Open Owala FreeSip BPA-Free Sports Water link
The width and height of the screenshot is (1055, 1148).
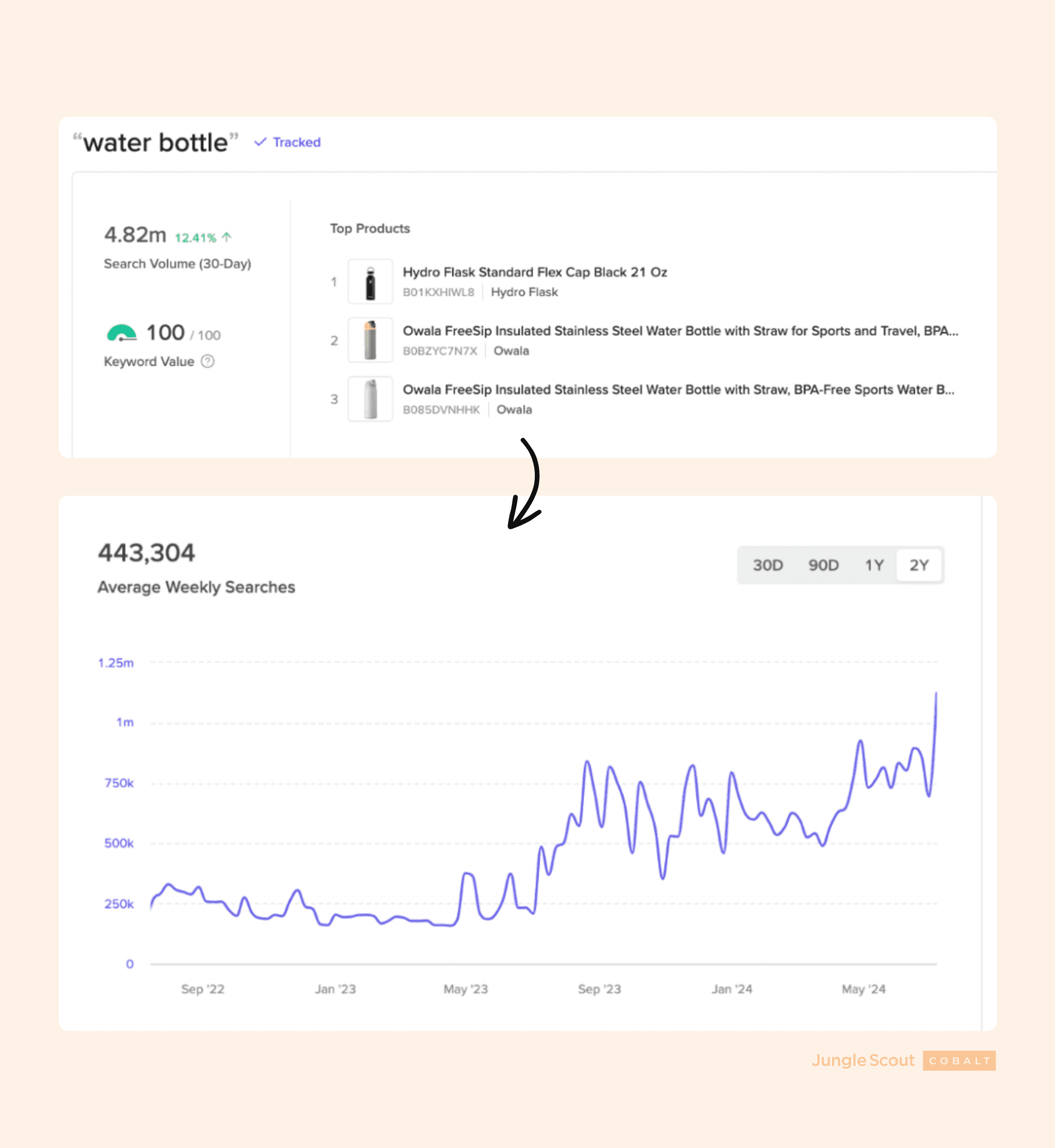(678, 390)
